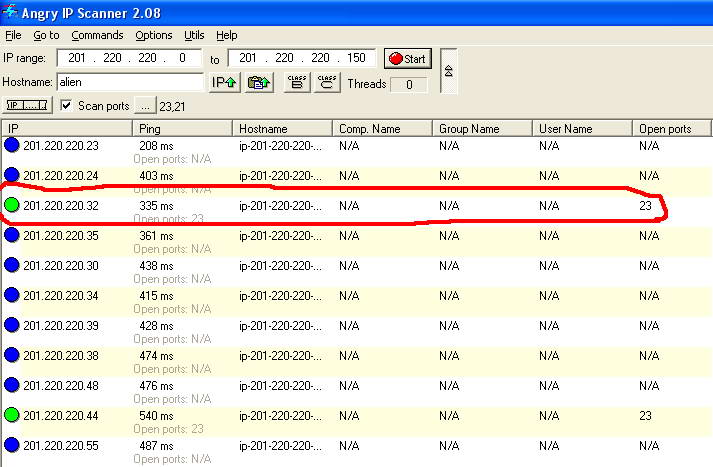The width and height of the screenshot is (713, 467).
Task: Click the IP up-arrow hostname resolve button
Action: pyautogui.click(x=223, y=83)
